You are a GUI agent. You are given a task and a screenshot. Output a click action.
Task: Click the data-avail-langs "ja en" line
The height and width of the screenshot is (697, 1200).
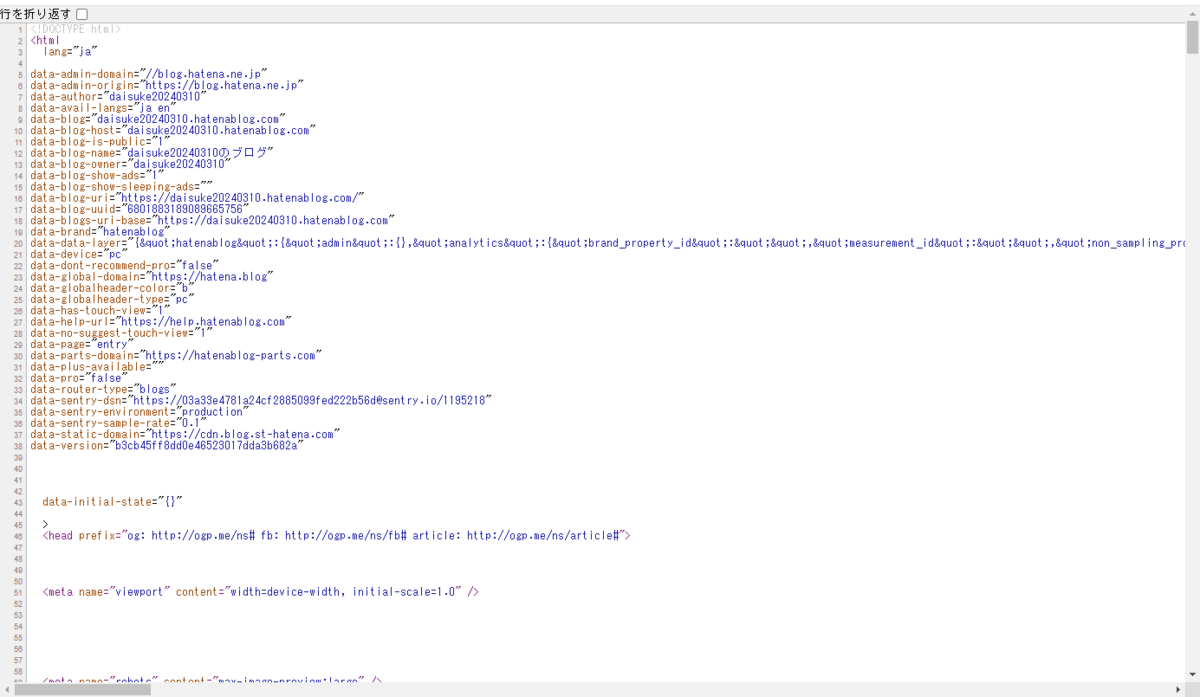pyautogui.click(x=105, y=108)
